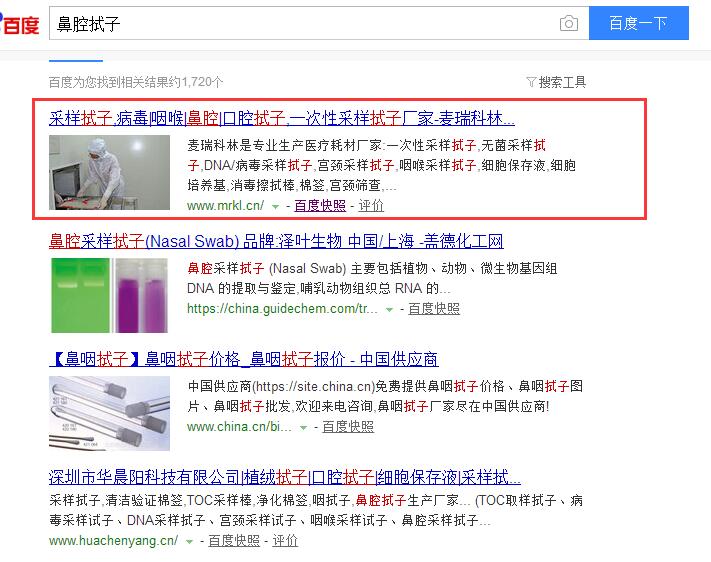Open 百度快照 for www.china.cn result
Image resolution: width=711 pixels, height=562 pixels.
348,427
